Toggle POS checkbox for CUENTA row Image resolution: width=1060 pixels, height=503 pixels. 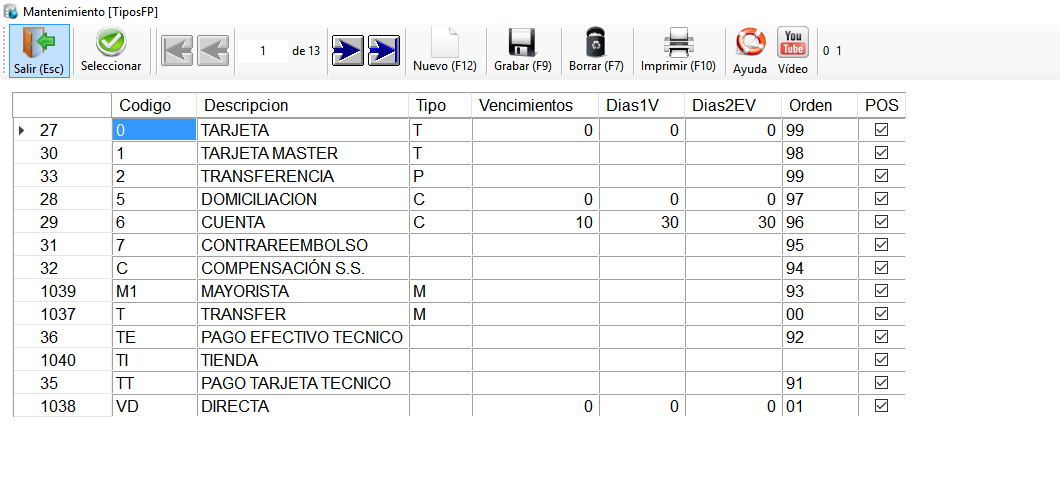(881, 222)
